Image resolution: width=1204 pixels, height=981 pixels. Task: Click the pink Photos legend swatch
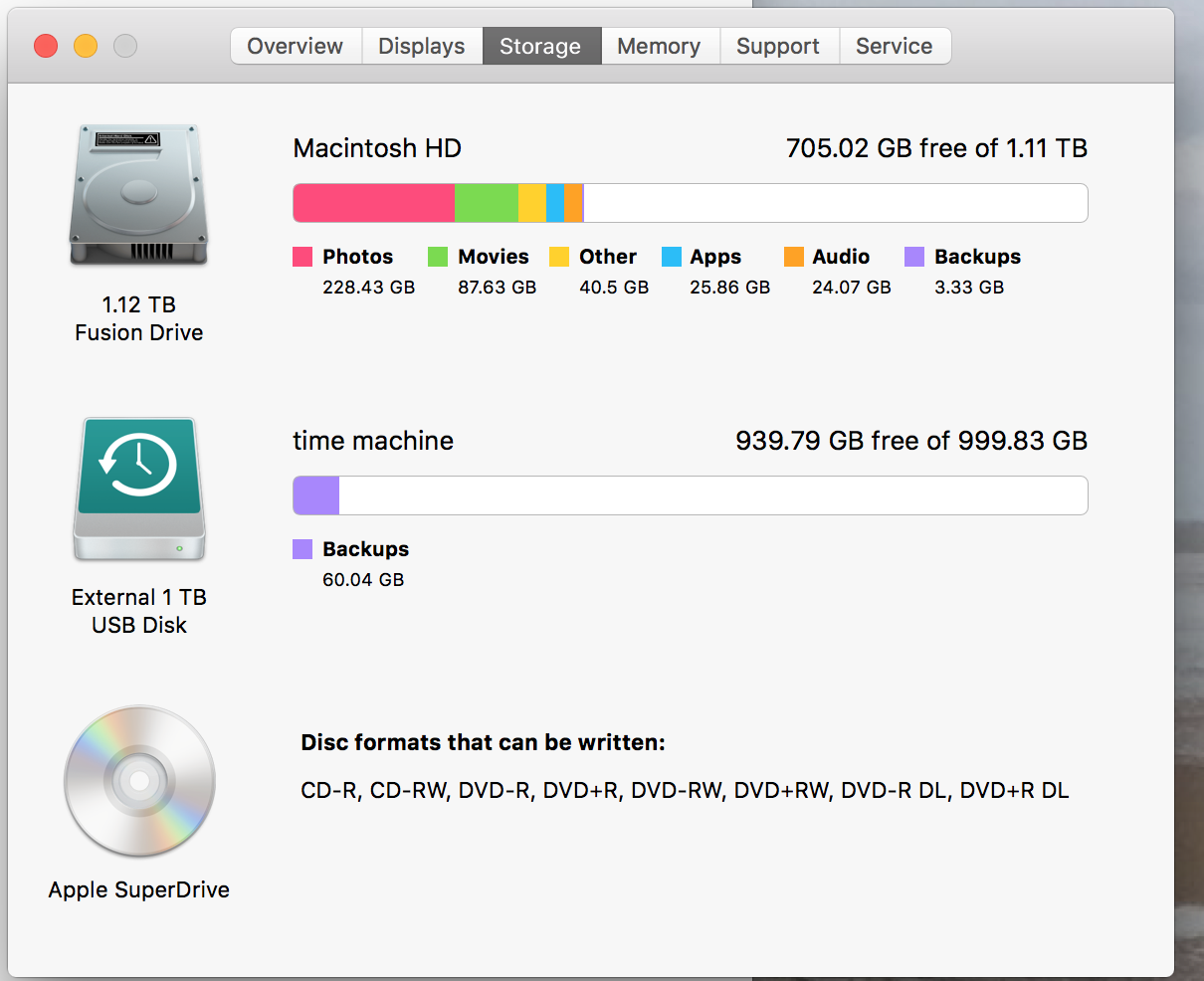point(302,257)
